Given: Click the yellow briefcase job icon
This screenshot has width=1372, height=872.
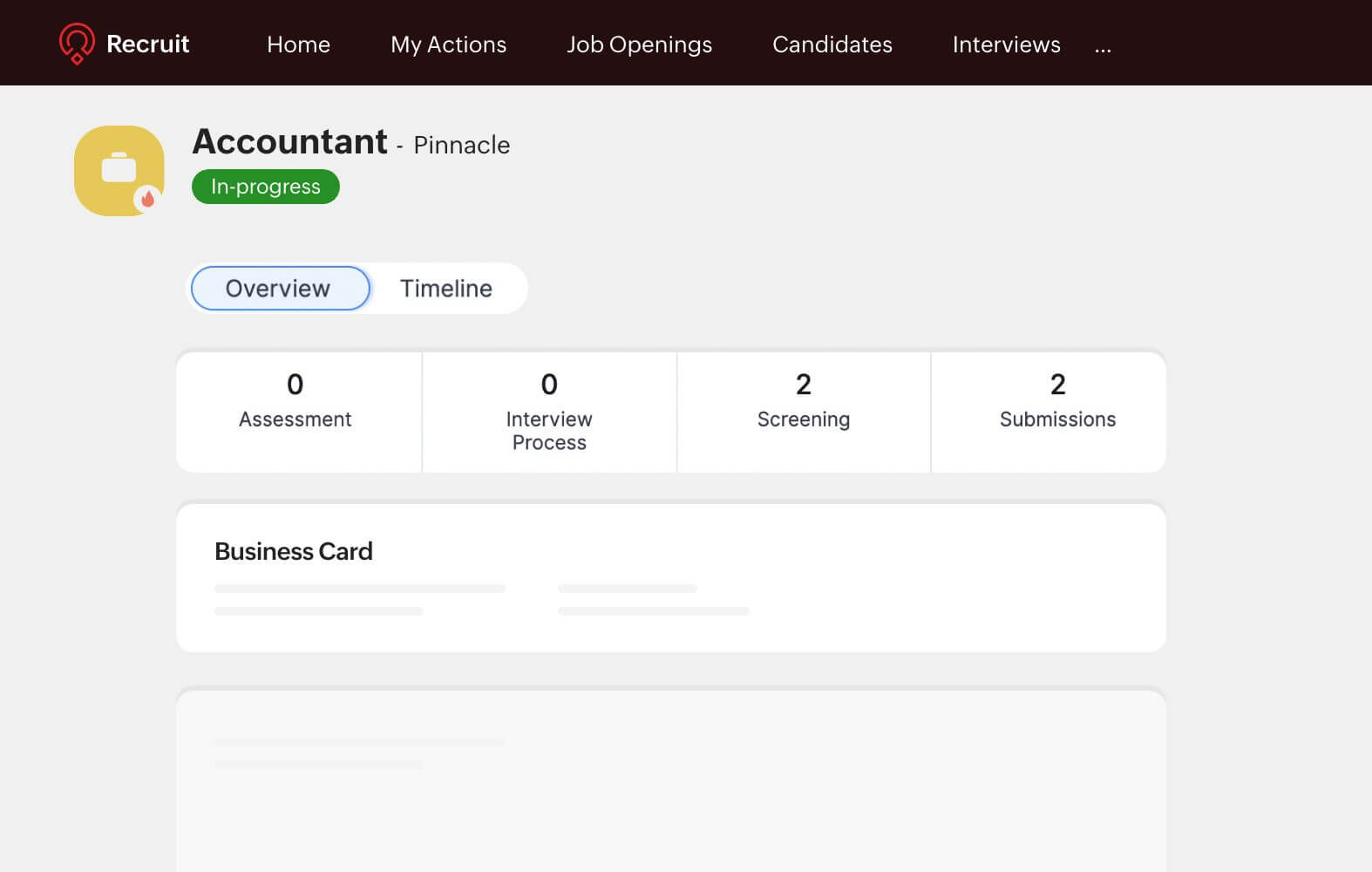Looking at the screenshot, I should 119,169.
